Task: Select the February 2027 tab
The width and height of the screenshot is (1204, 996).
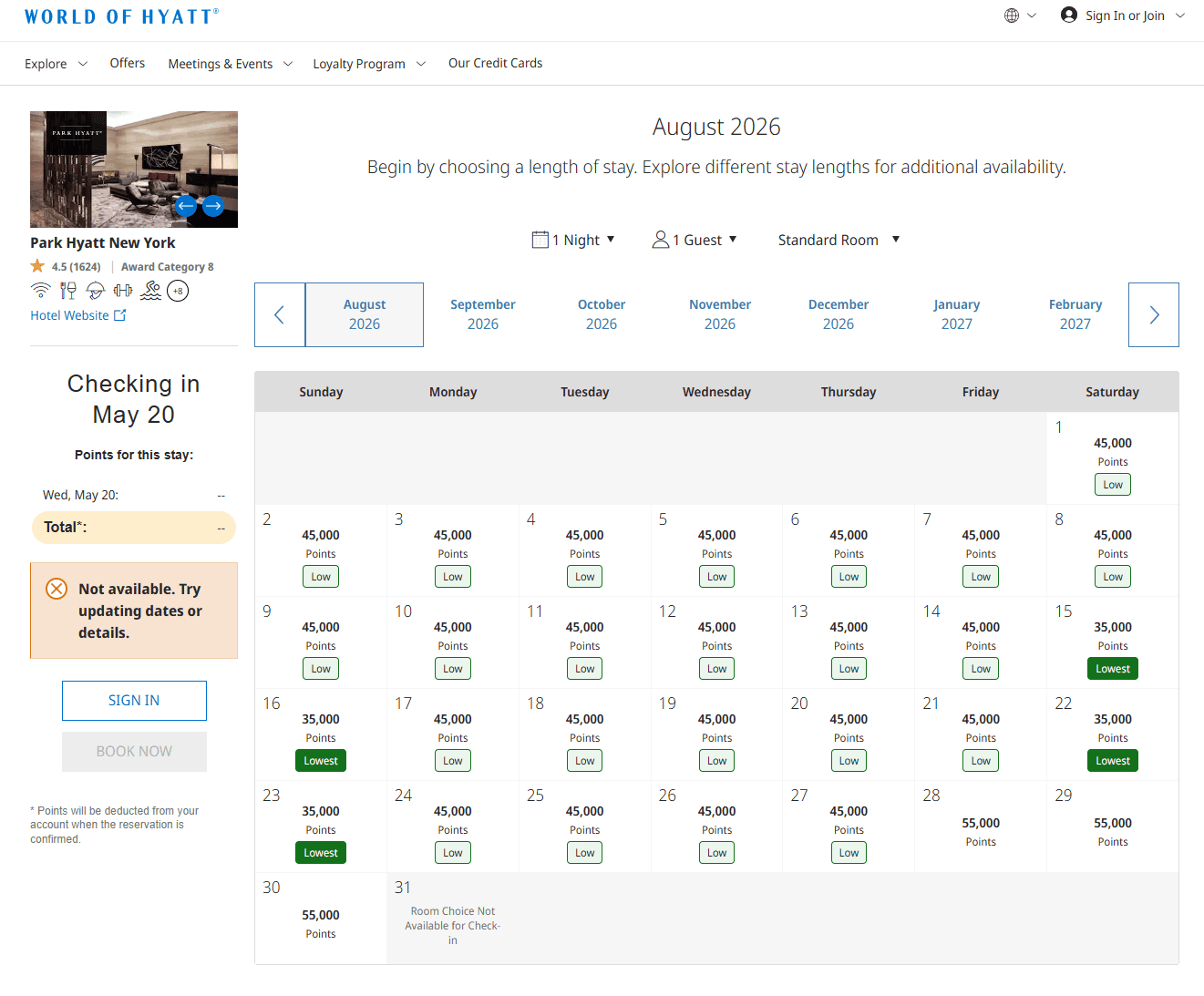Action: click(1075, 314)
